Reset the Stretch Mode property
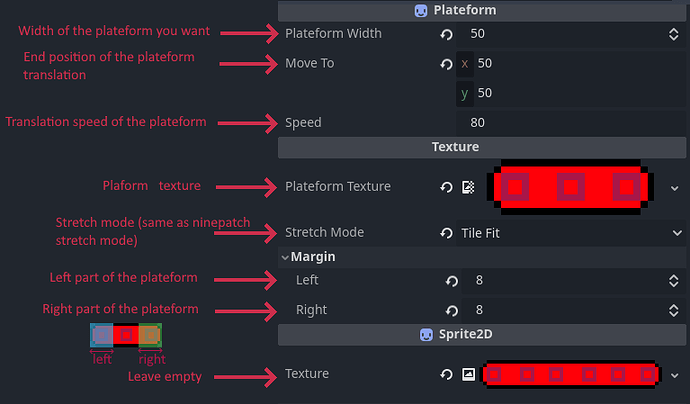Screen dimensions: 690x404 pos(446,233)
